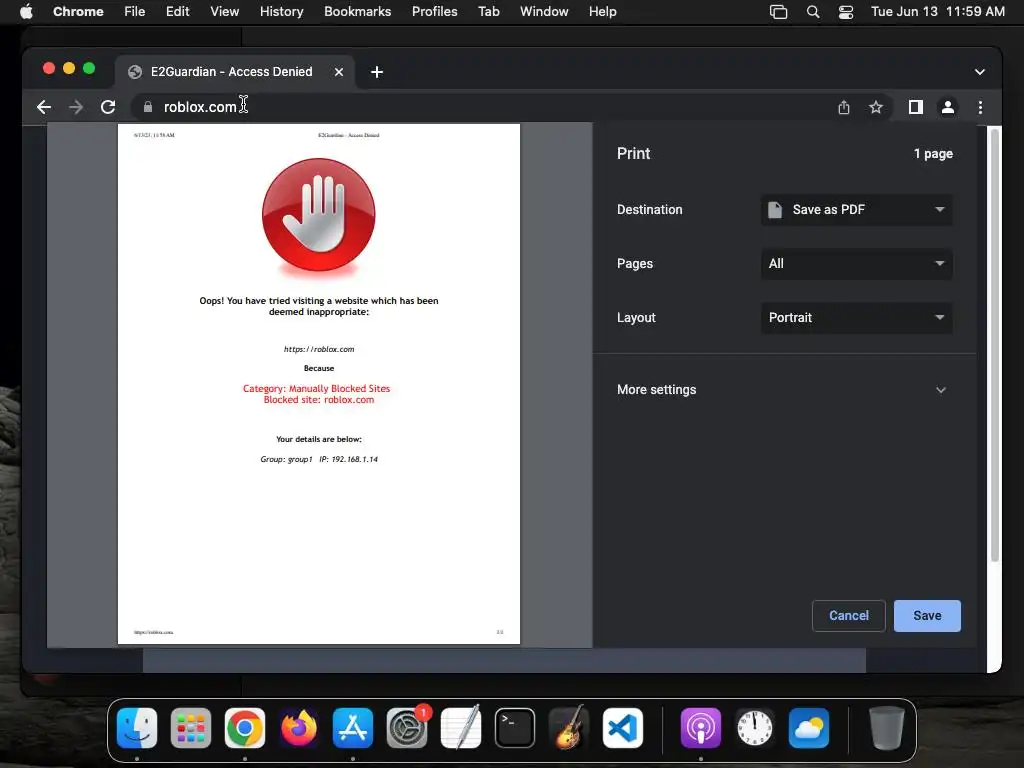The height and width of the screenshot is (768, 1024).
Task: Reload the roblox.com page
Action: 108,107
